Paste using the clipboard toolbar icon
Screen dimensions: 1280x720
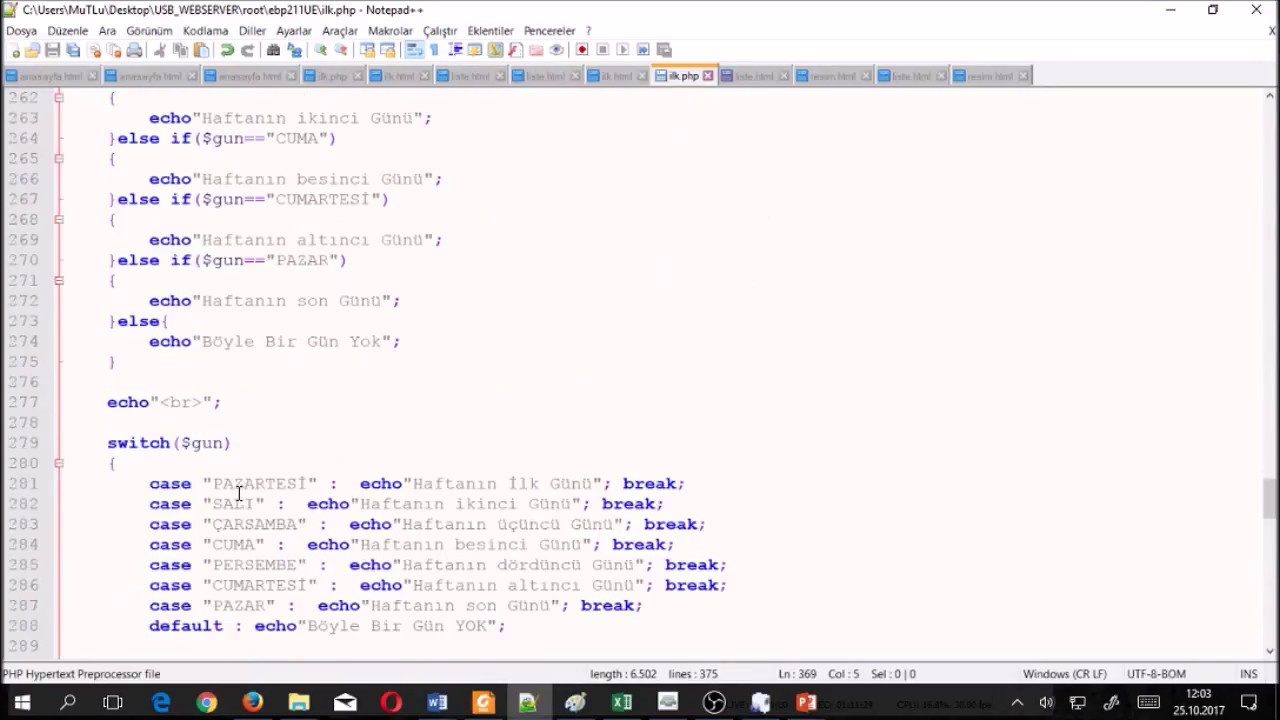[201, 50]
